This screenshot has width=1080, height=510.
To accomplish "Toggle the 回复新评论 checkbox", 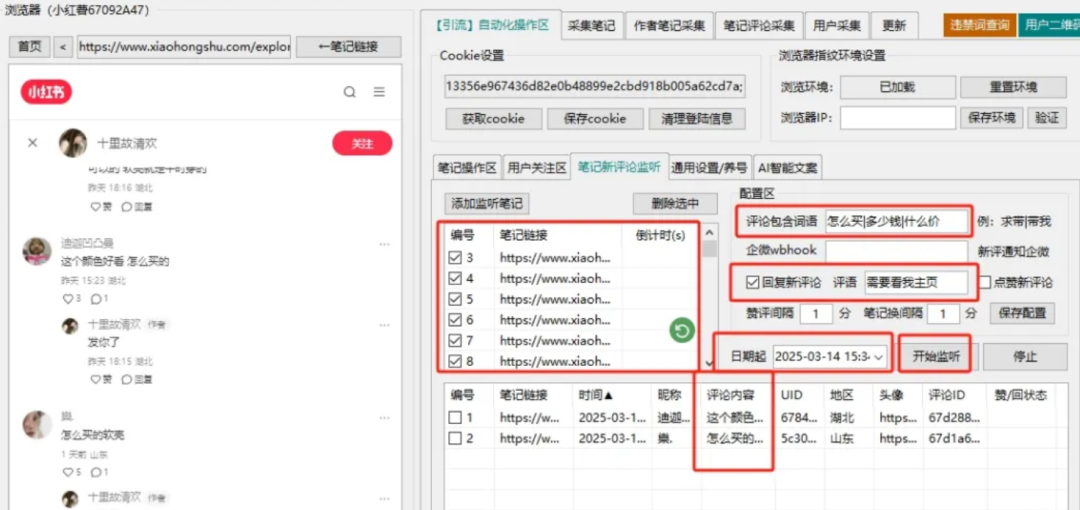I will click(752, 282).
